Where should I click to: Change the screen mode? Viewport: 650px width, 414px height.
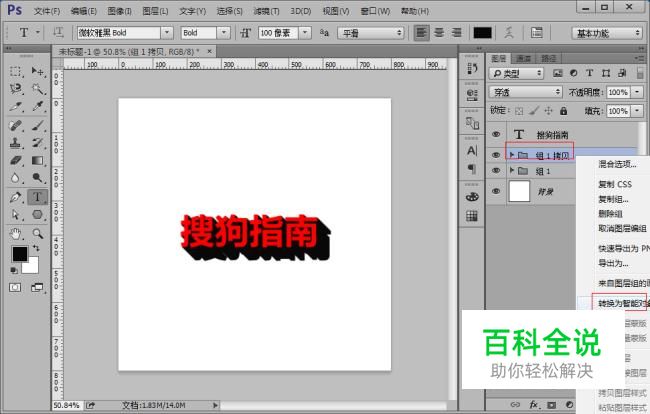[37, 287]
